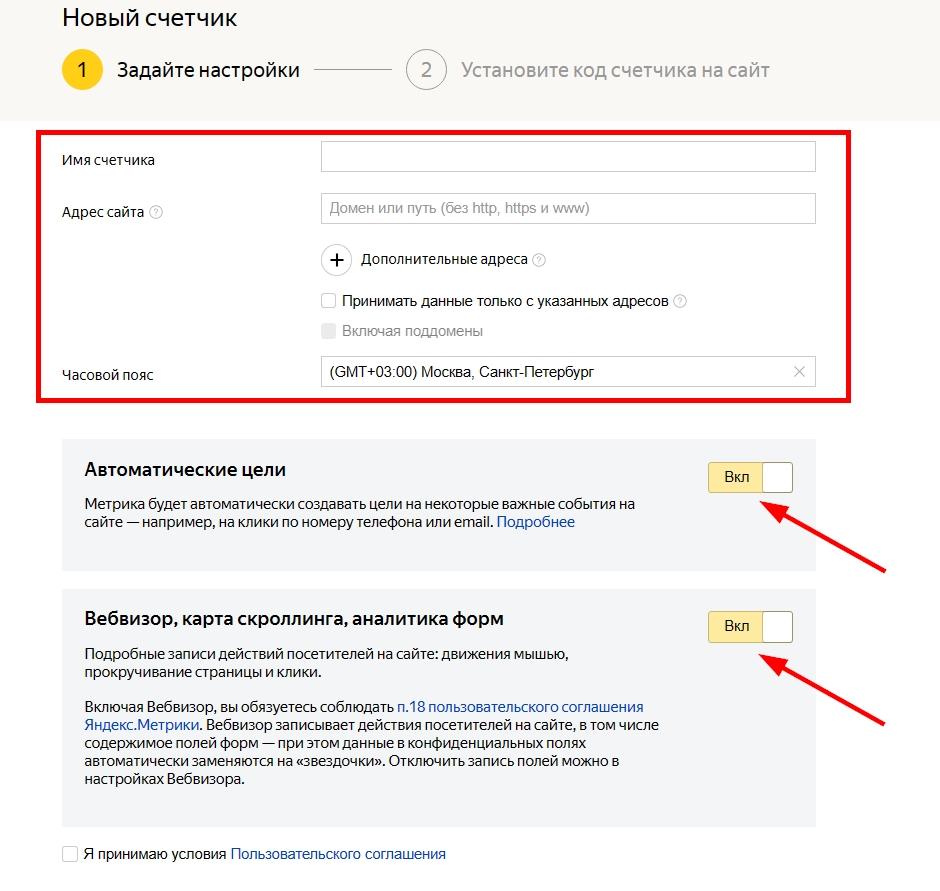Click help icon next to Дополнительные адреса
The width and height of the screenshot is (940, 891).
pyautogui.click(x=539, y=260)
